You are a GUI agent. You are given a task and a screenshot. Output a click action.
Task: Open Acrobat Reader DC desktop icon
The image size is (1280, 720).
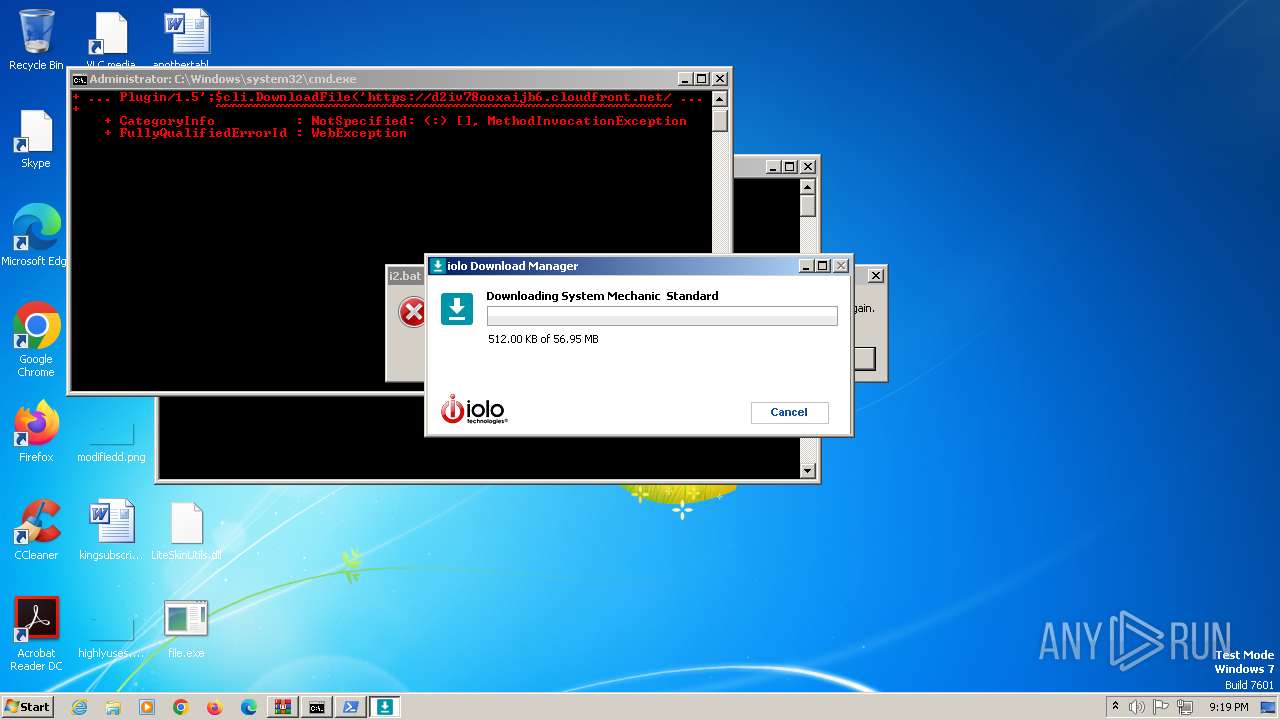[x=36, y=634]
